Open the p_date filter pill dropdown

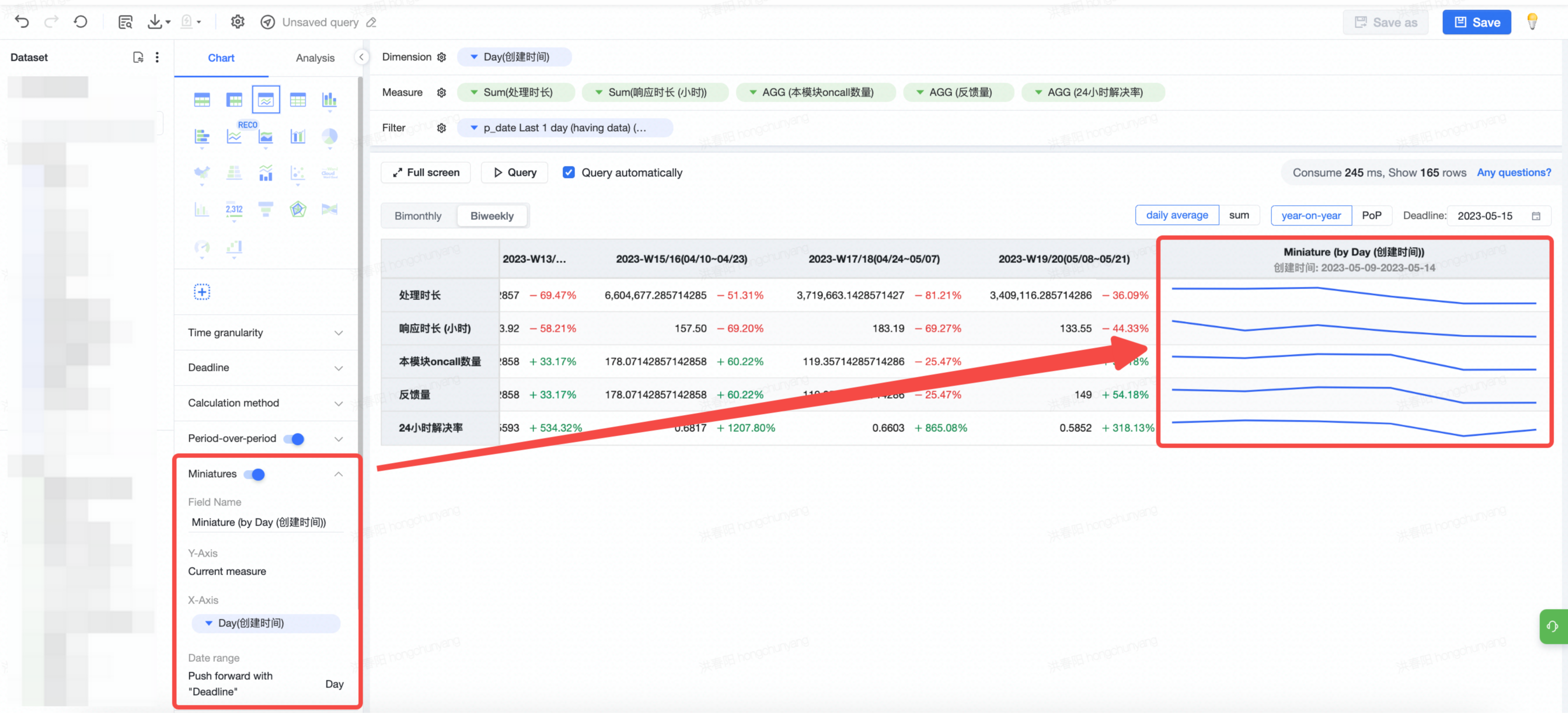(564, 127)
